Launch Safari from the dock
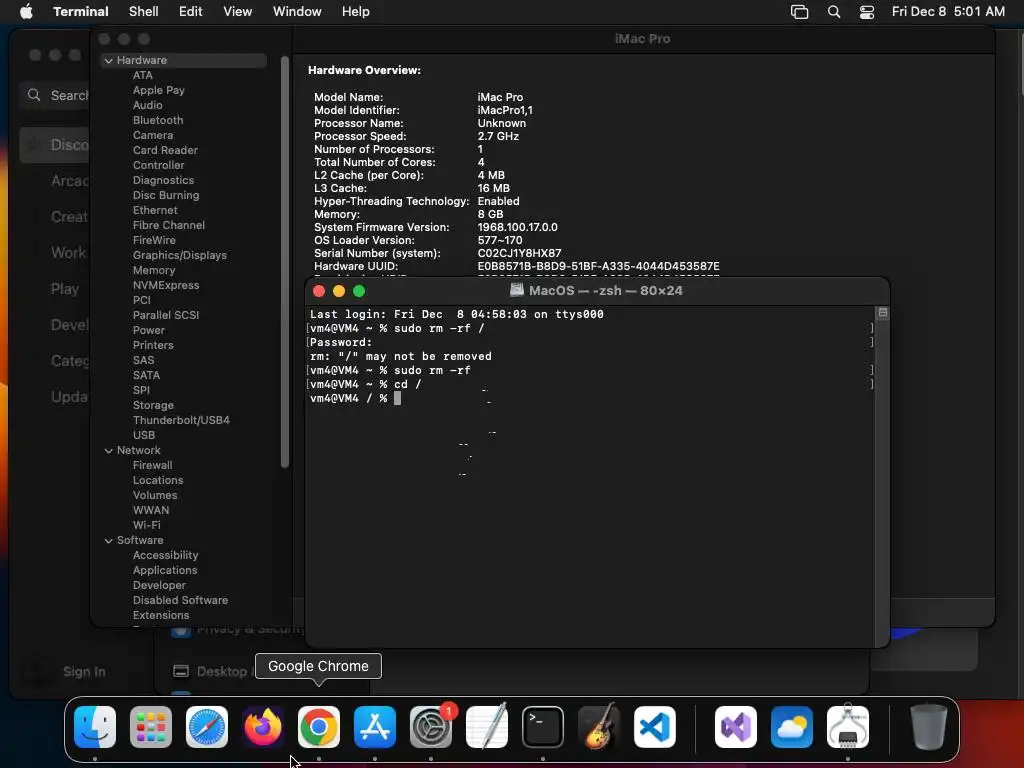The image size is (1024, 768). [207, 727]
